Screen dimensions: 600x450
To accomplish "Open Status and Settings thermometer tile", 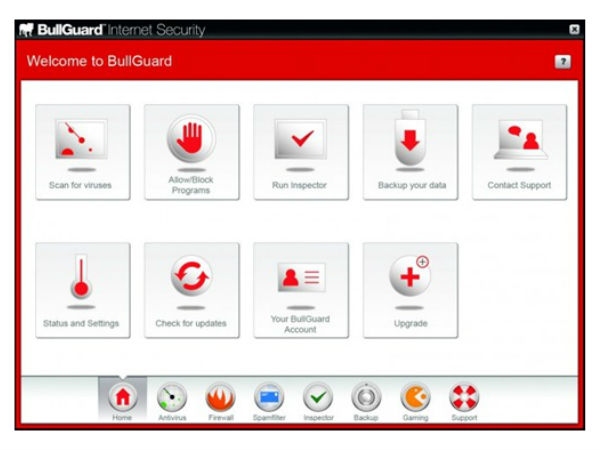I will 83,290.
